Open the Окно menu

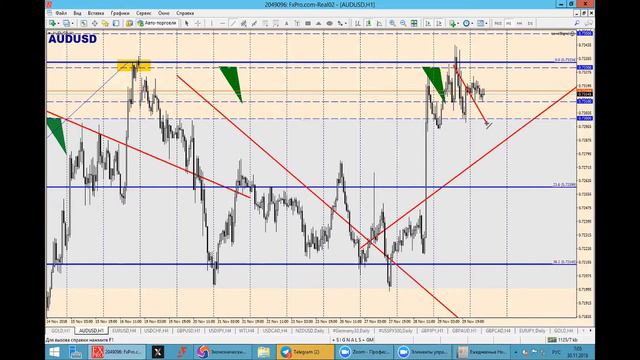164,13
